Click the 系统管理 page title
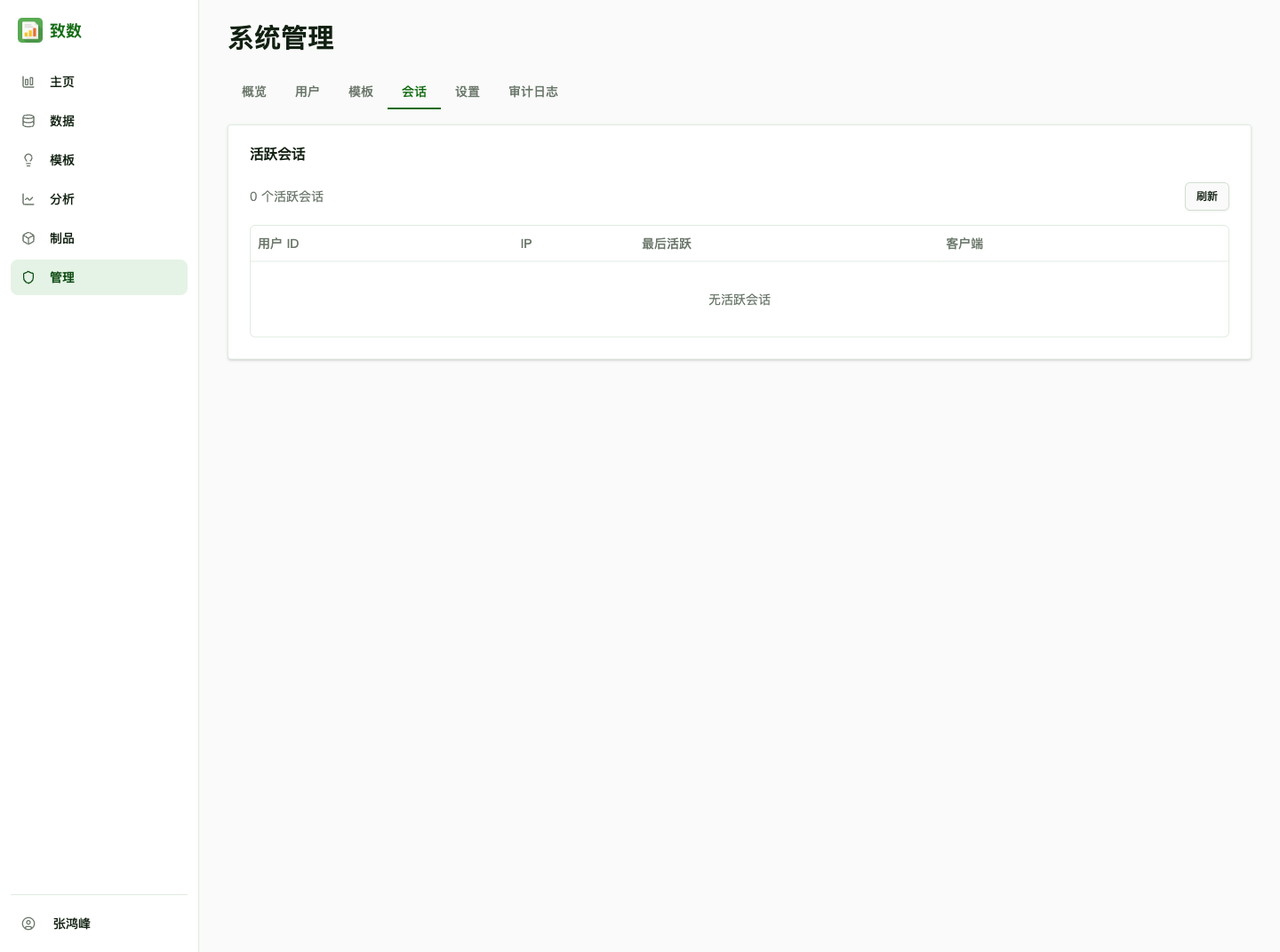This screenshot has height=952, width=1280. (281, 37)
